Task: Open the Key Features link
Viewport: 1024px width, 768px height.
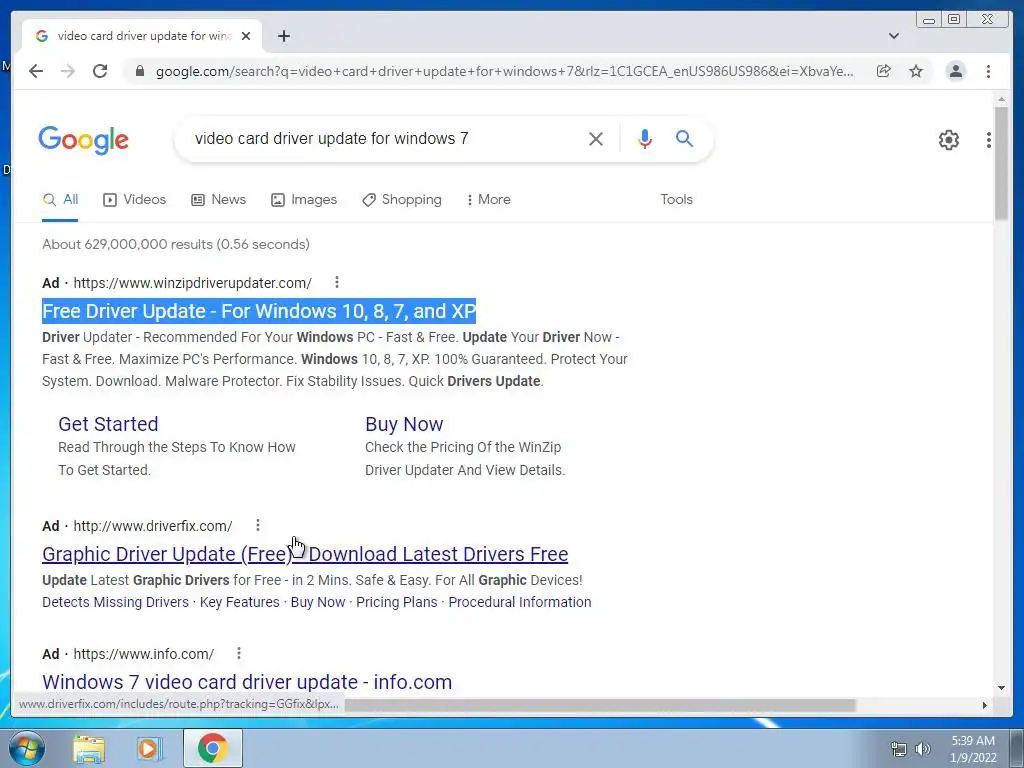Action: tap(240, 602)
